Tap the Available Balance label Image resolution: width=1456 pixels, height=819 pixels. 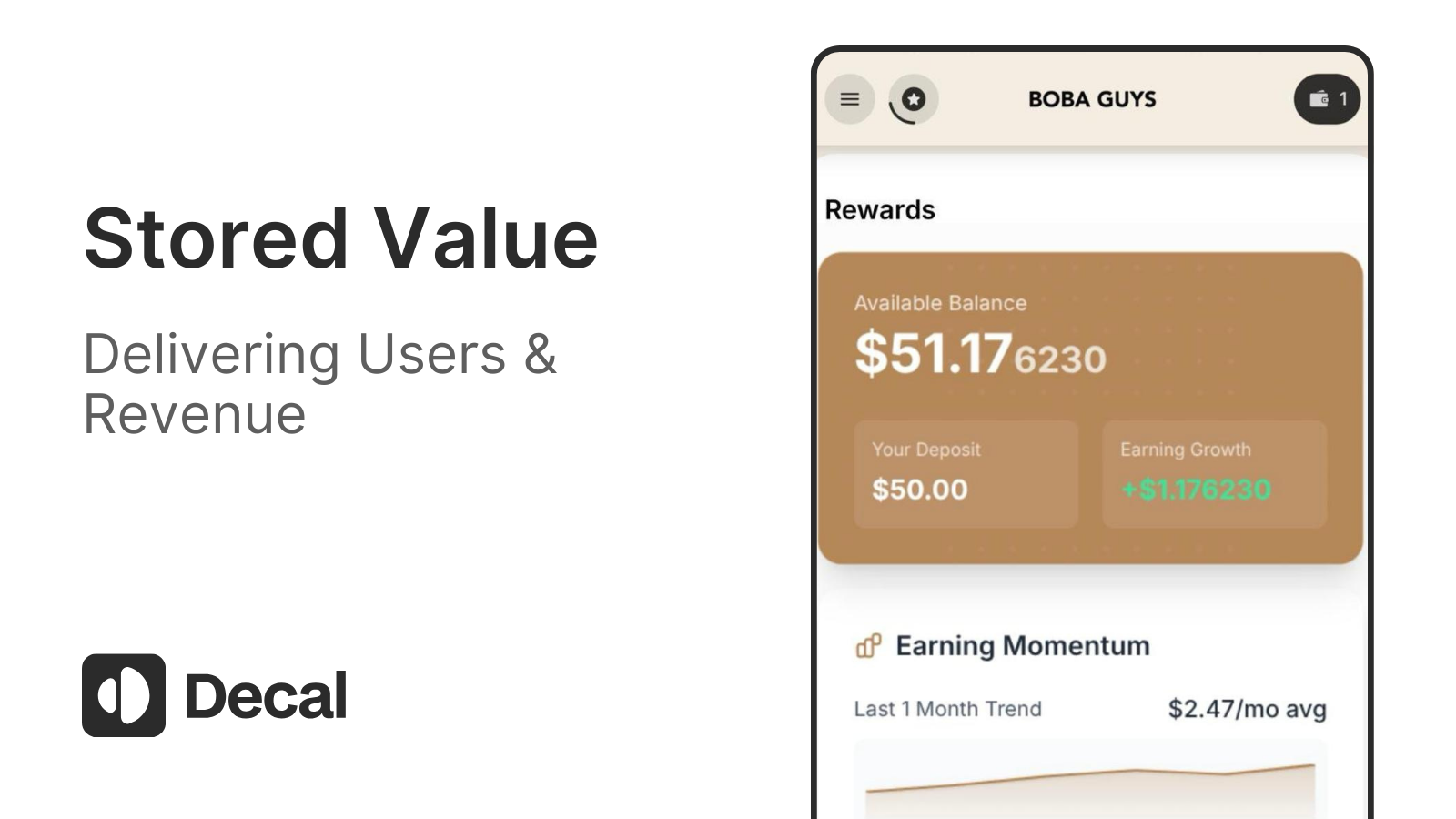pos(940,303)
